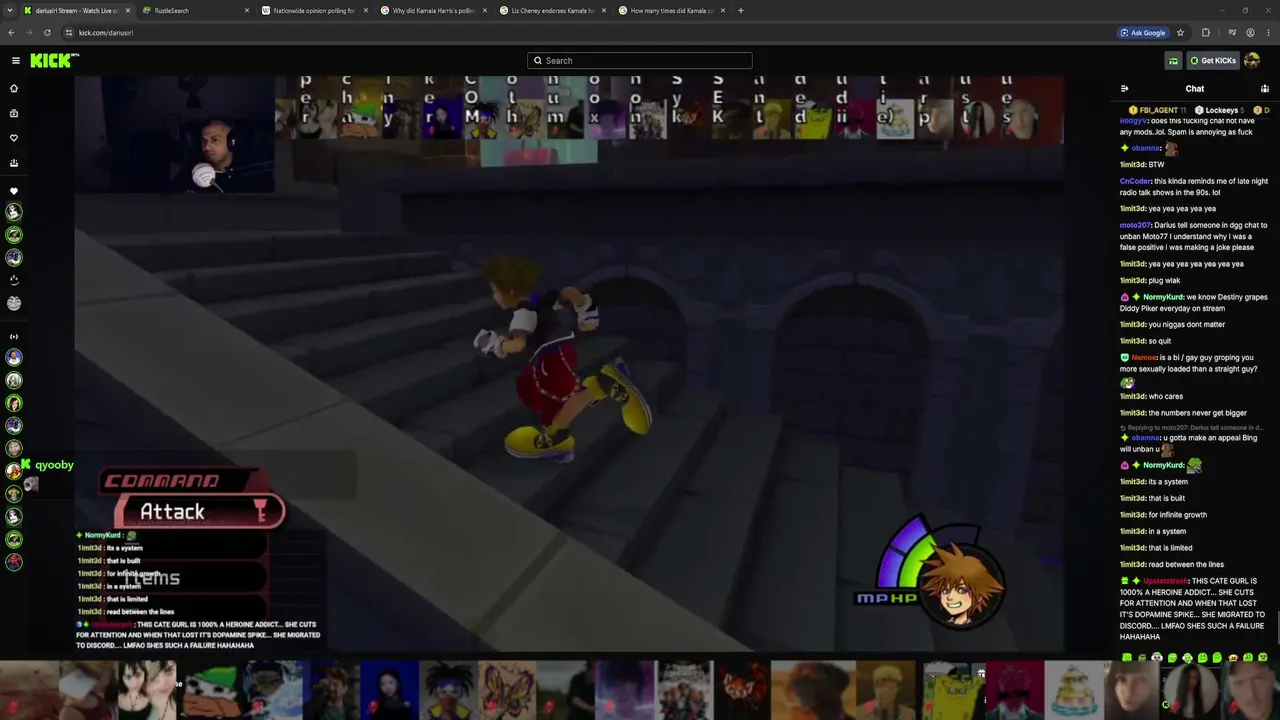Click 'the numbers never get bigger' message

(x=1198, y=413)
